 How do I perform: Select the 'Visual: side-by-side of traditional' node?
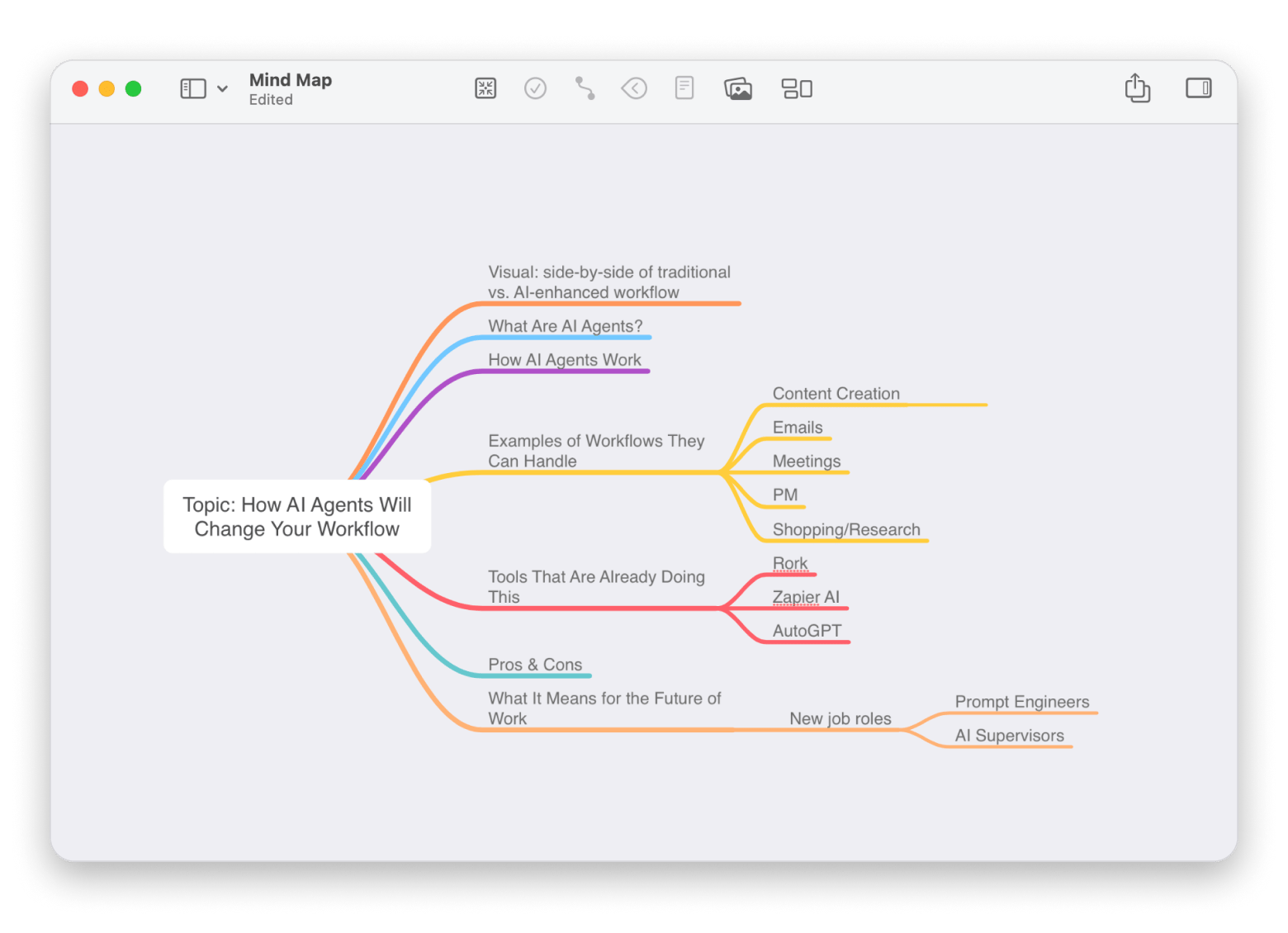coord(609,282)
